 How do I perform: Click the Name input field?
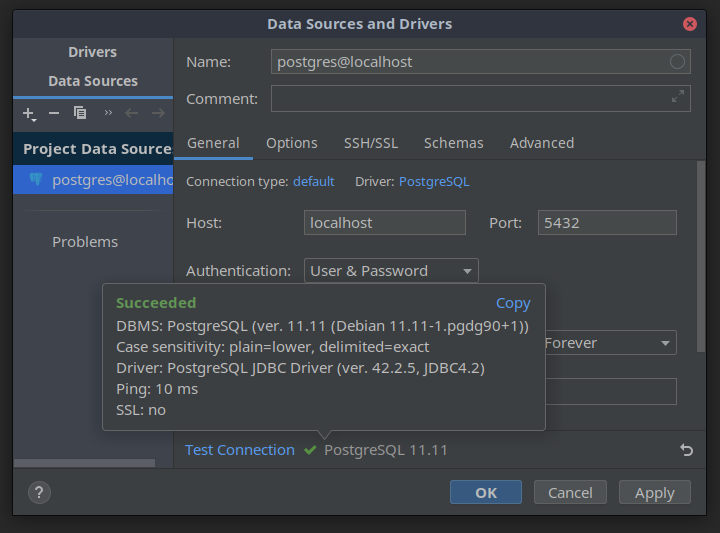(480, 62)
